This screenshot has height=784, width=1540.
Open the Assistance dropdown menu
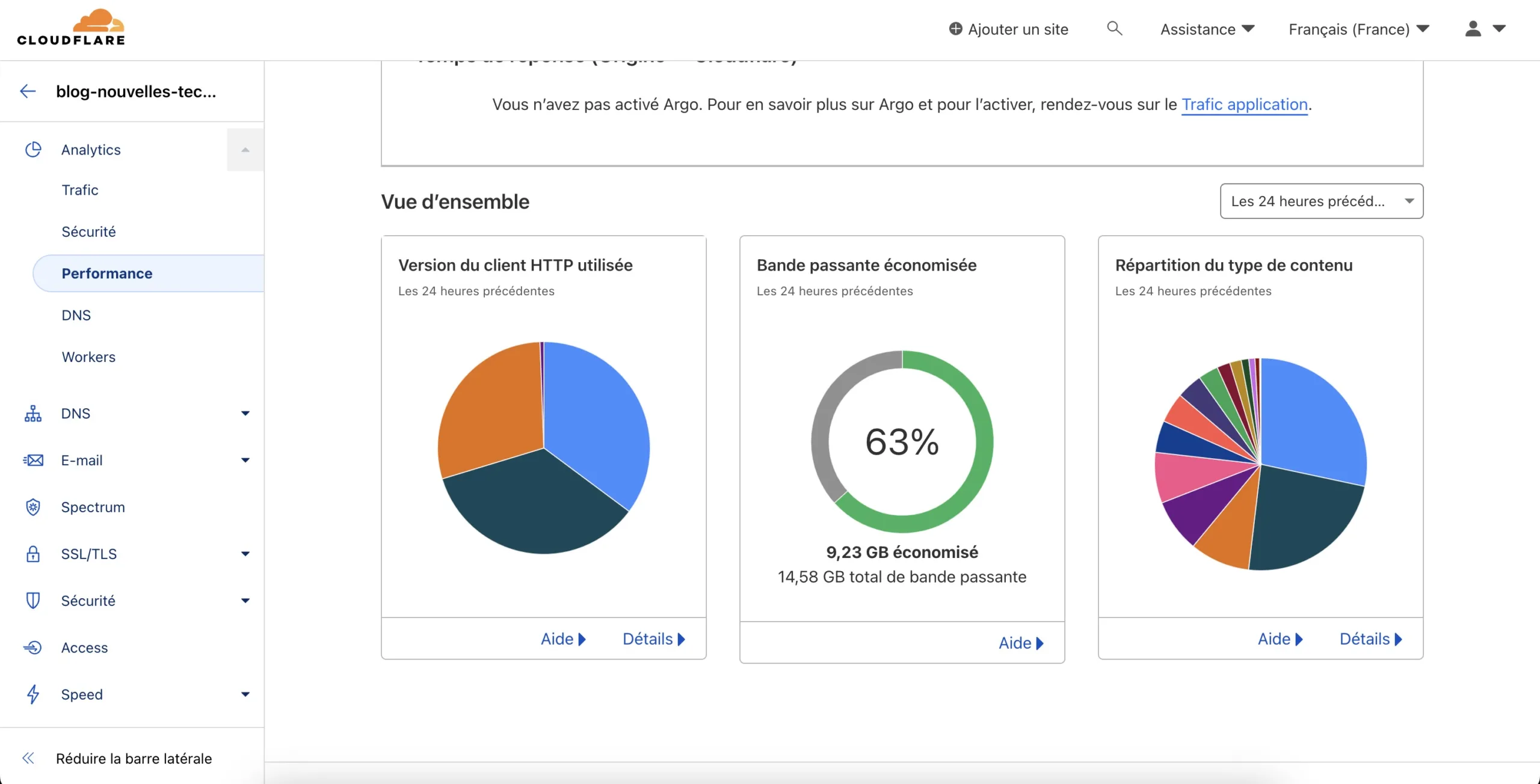point(1207,29)
